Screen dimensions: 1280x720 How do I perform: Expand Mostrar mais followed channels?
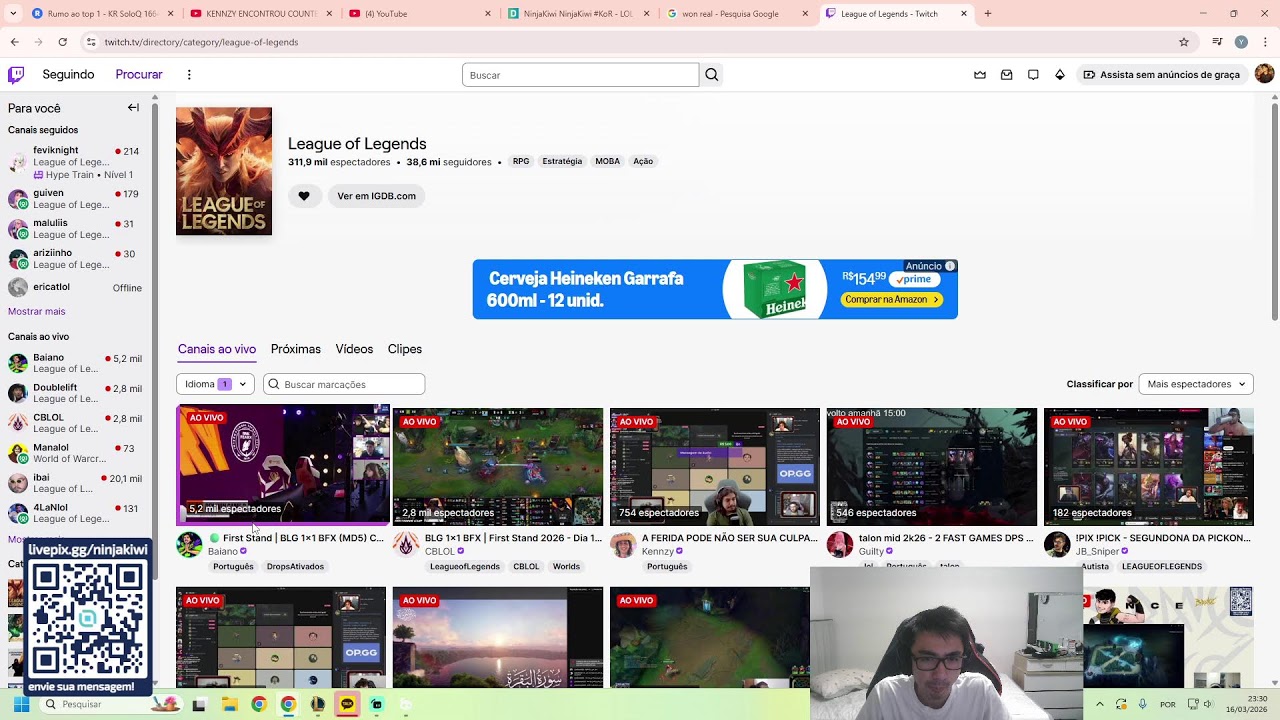pyautogui.click(x=36, y=311)
